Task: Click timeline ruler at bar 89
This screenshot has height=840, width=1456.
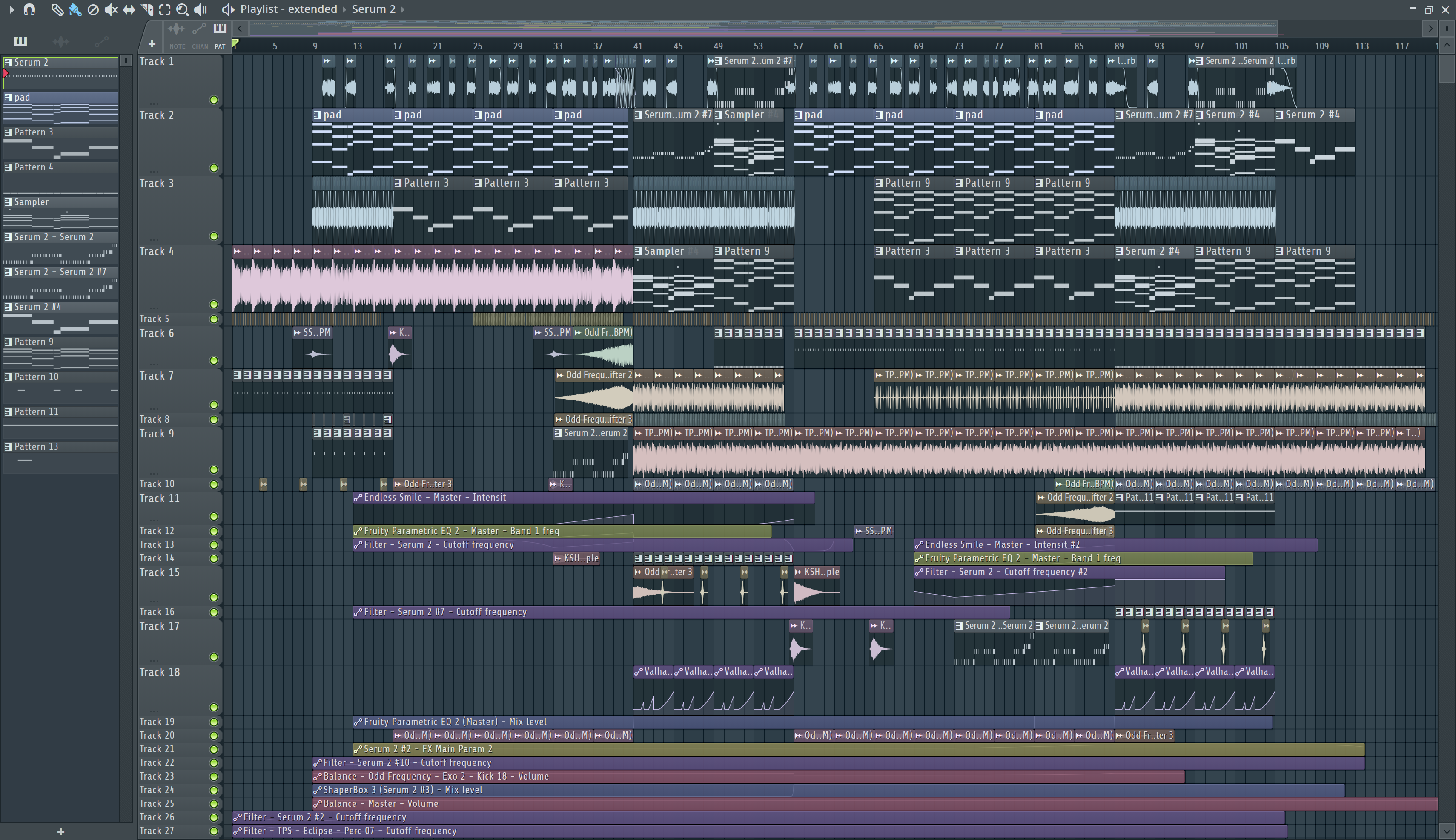Action: pos(1119,46)
